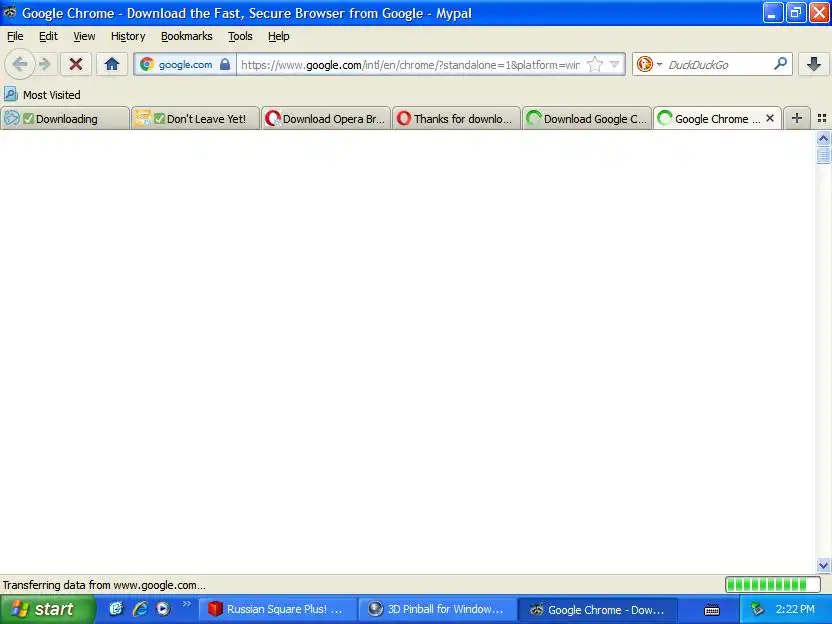Open the downloads arrow button

tap(813, 64)
